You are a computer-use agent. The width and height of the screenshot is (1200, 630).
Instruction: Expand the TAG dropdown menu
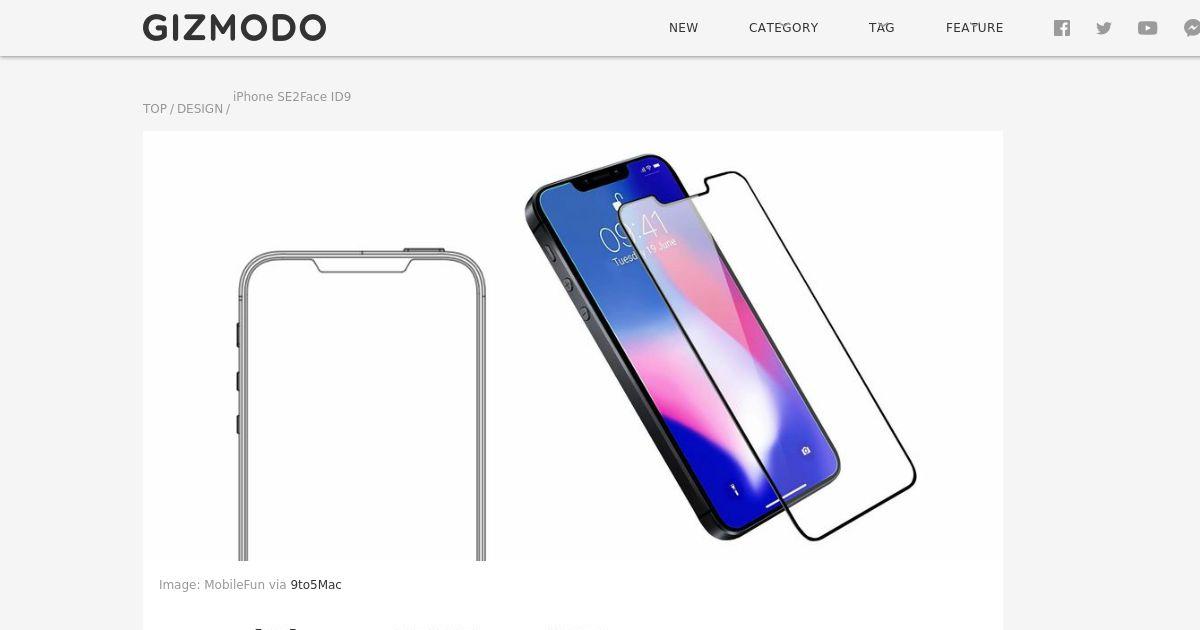[x=882, y=28]
